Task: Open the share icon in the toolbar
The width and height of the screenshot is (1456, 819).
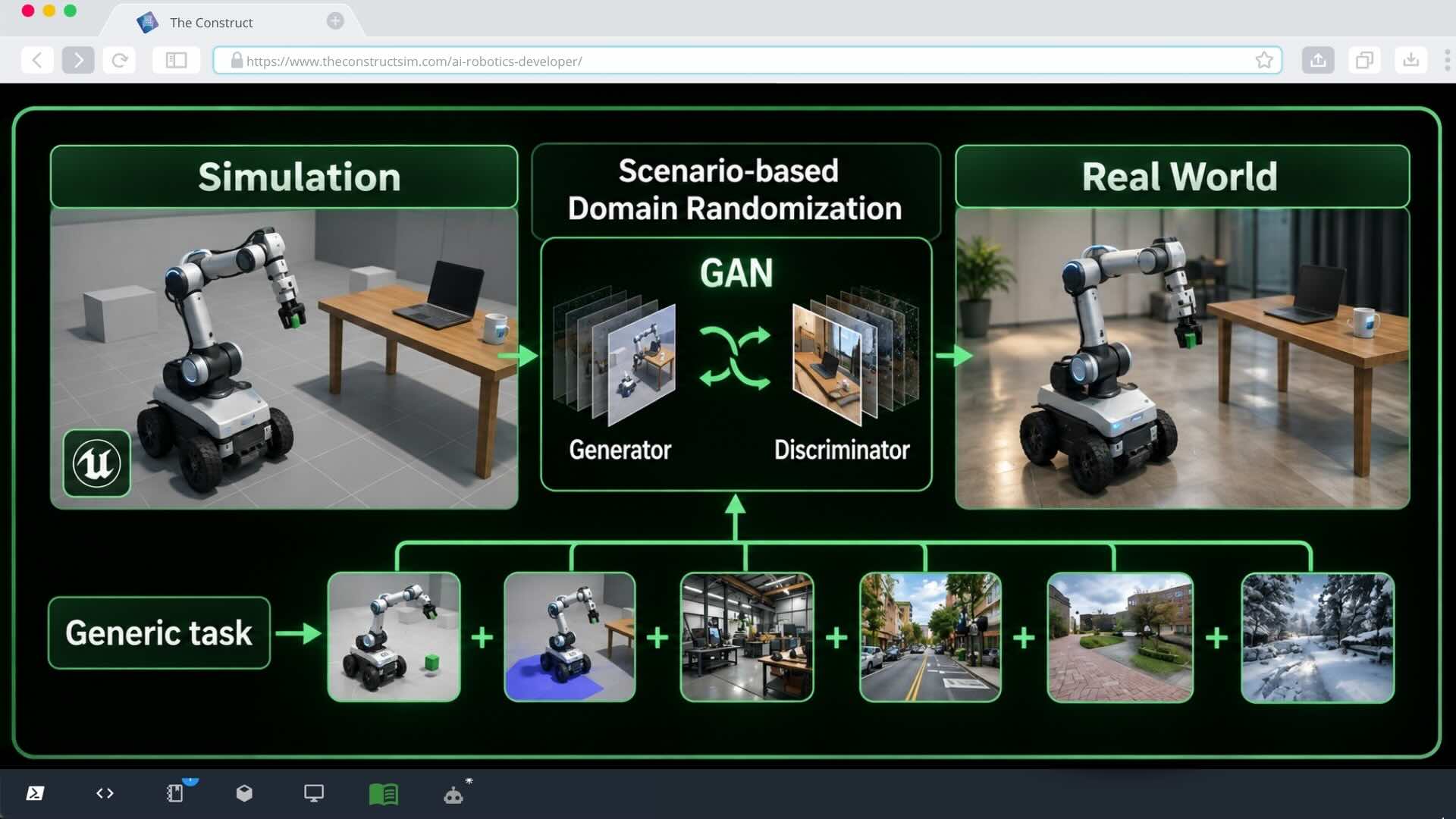Action: pos(1318,60)
